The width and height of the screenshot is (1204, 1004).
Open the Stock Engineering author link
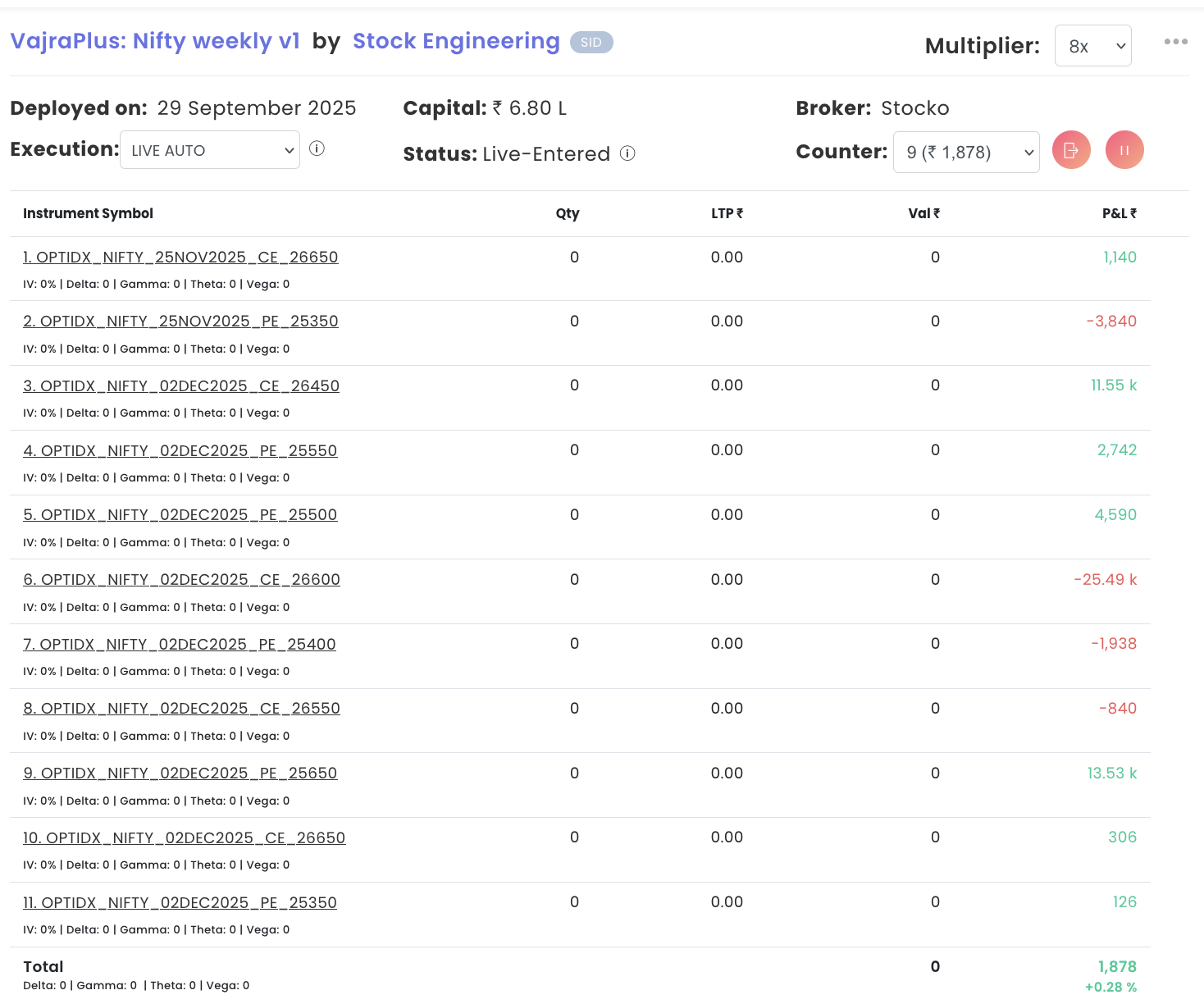coord(456,41)
